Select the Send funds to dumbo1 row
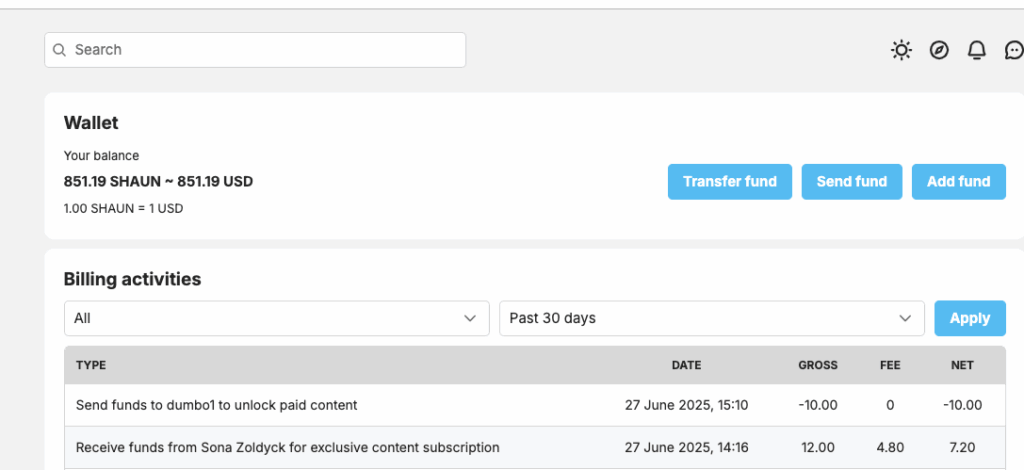Image resolution: width=1024 pixels, height=470 pixels. click(x=535, y=405)
